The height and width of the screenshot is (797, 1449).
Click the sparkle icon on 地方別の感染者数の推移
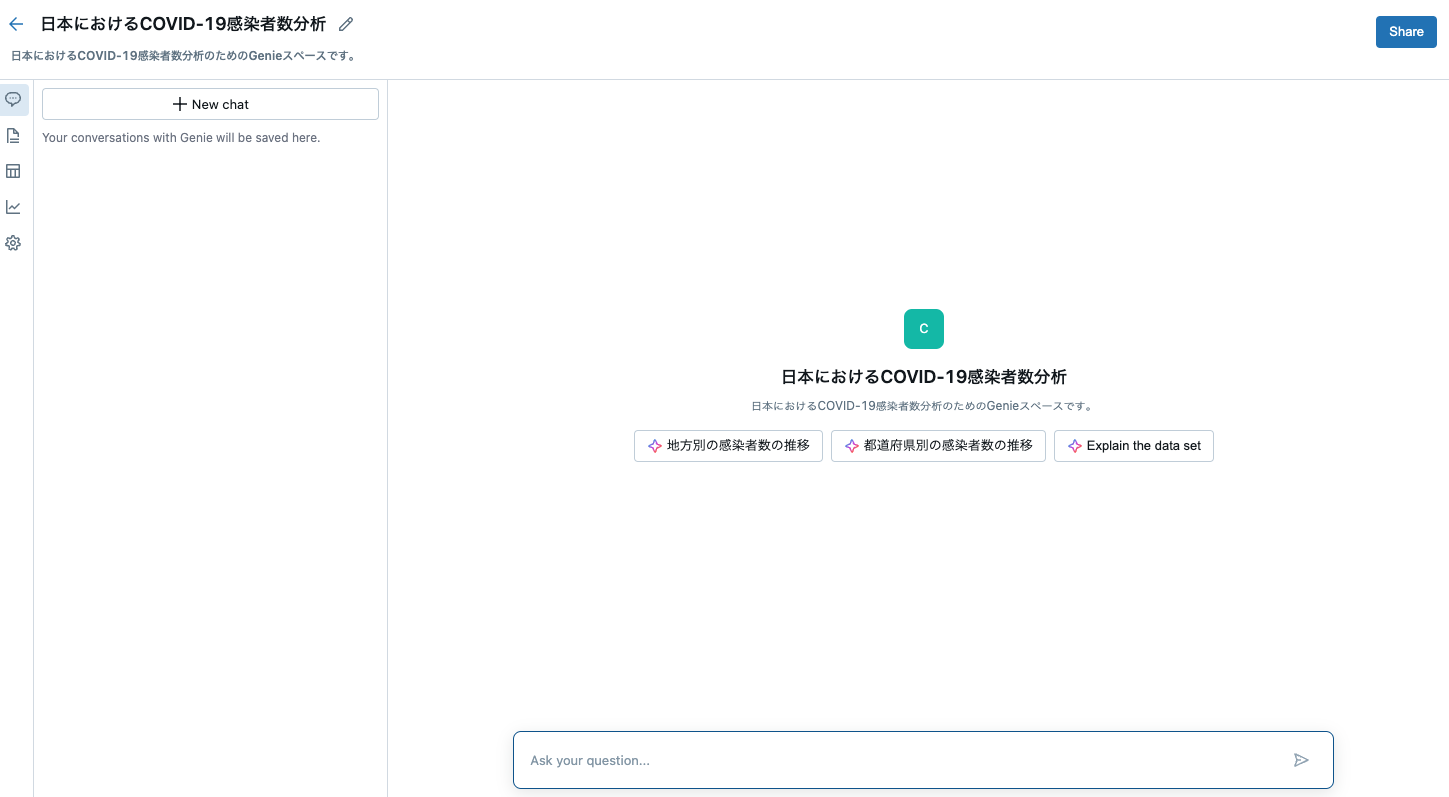tap(655, 445)
